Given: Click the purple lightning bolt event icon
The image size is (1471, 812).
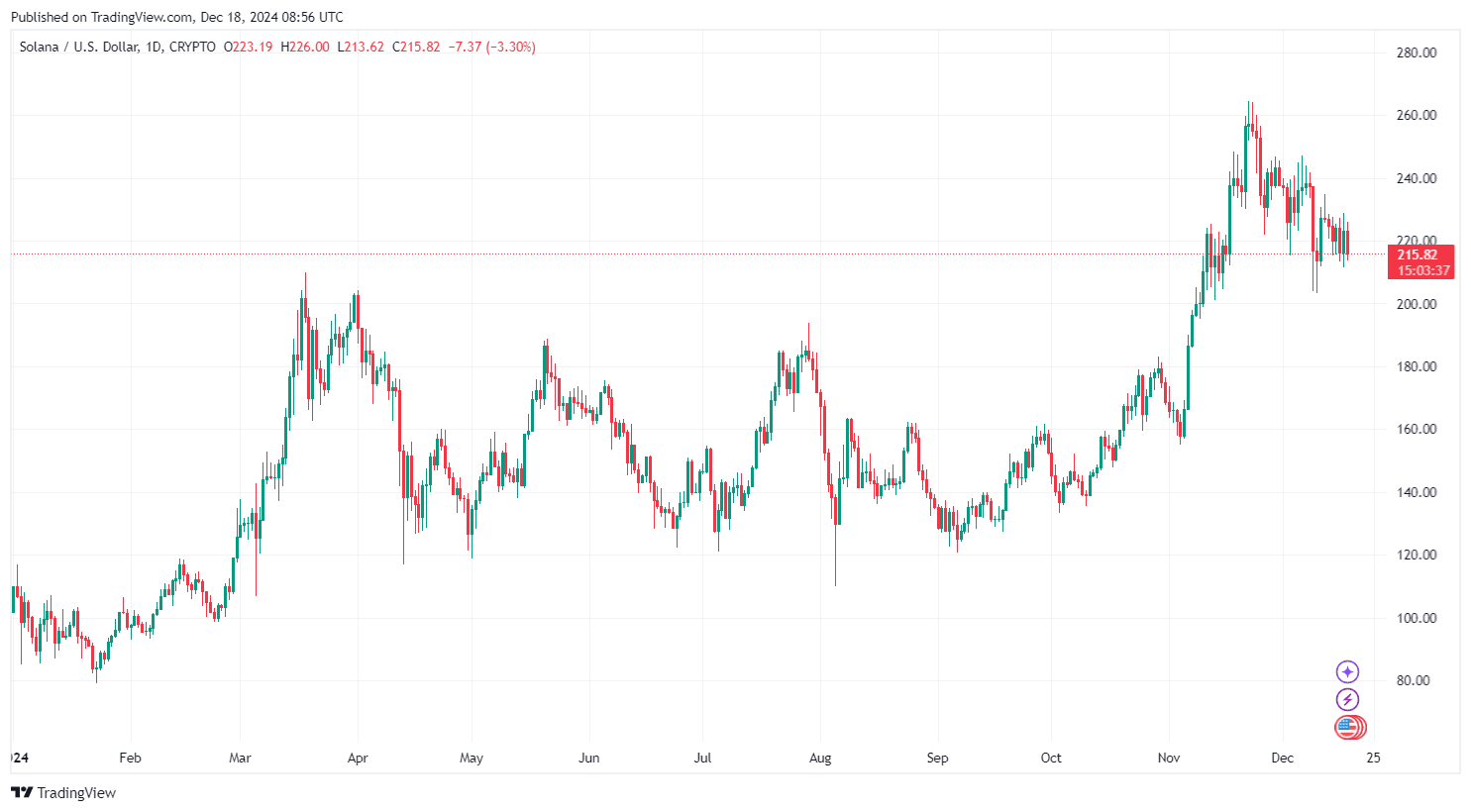Looking at the screenshot, I should (x=1347, y=700).
